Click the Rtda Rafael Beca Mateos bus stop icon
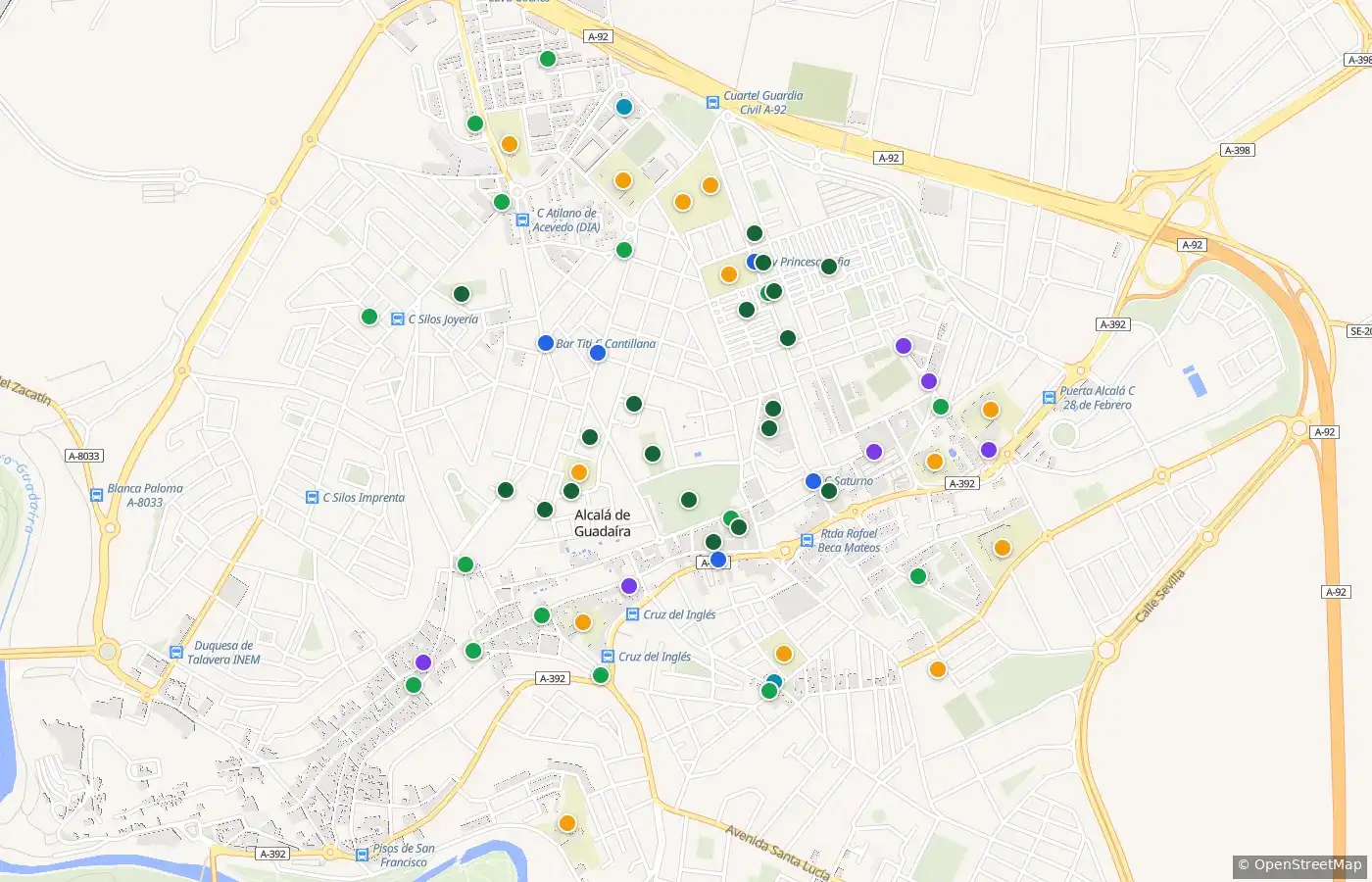1372x882 pixels. pos(807,540)
